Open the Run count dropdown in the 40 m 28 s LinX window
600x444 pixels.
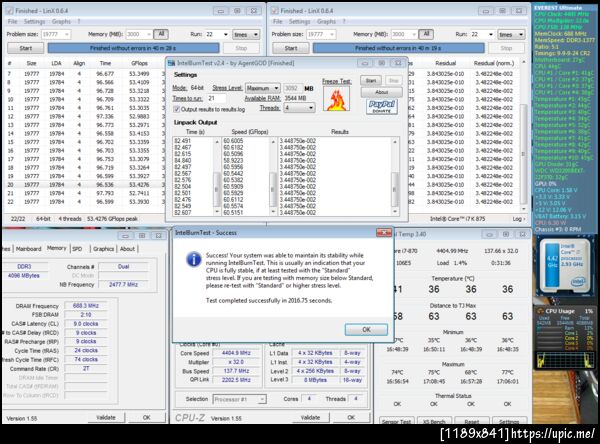[217, 34]
